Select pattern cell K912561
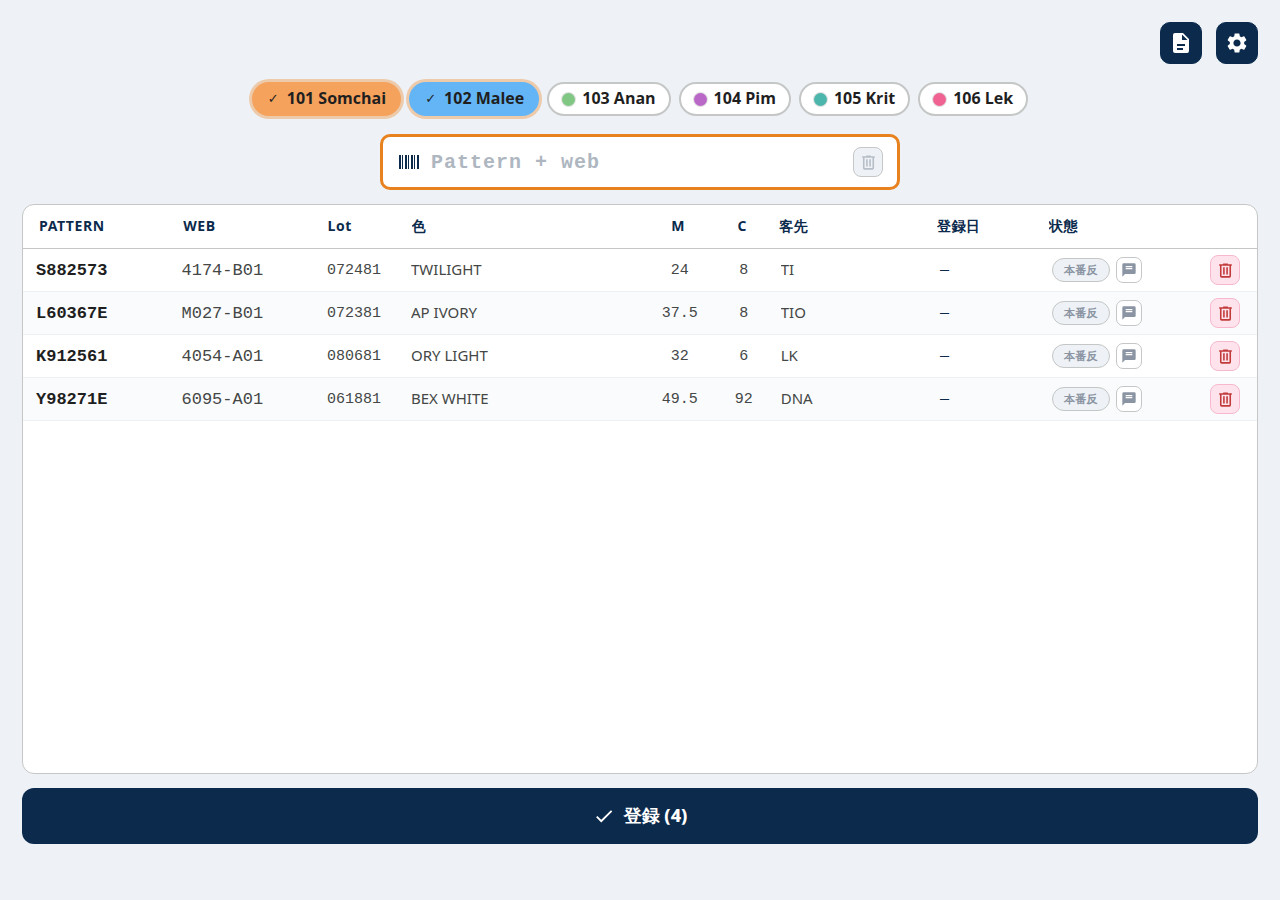1280x900 pixels. [72, 356]
